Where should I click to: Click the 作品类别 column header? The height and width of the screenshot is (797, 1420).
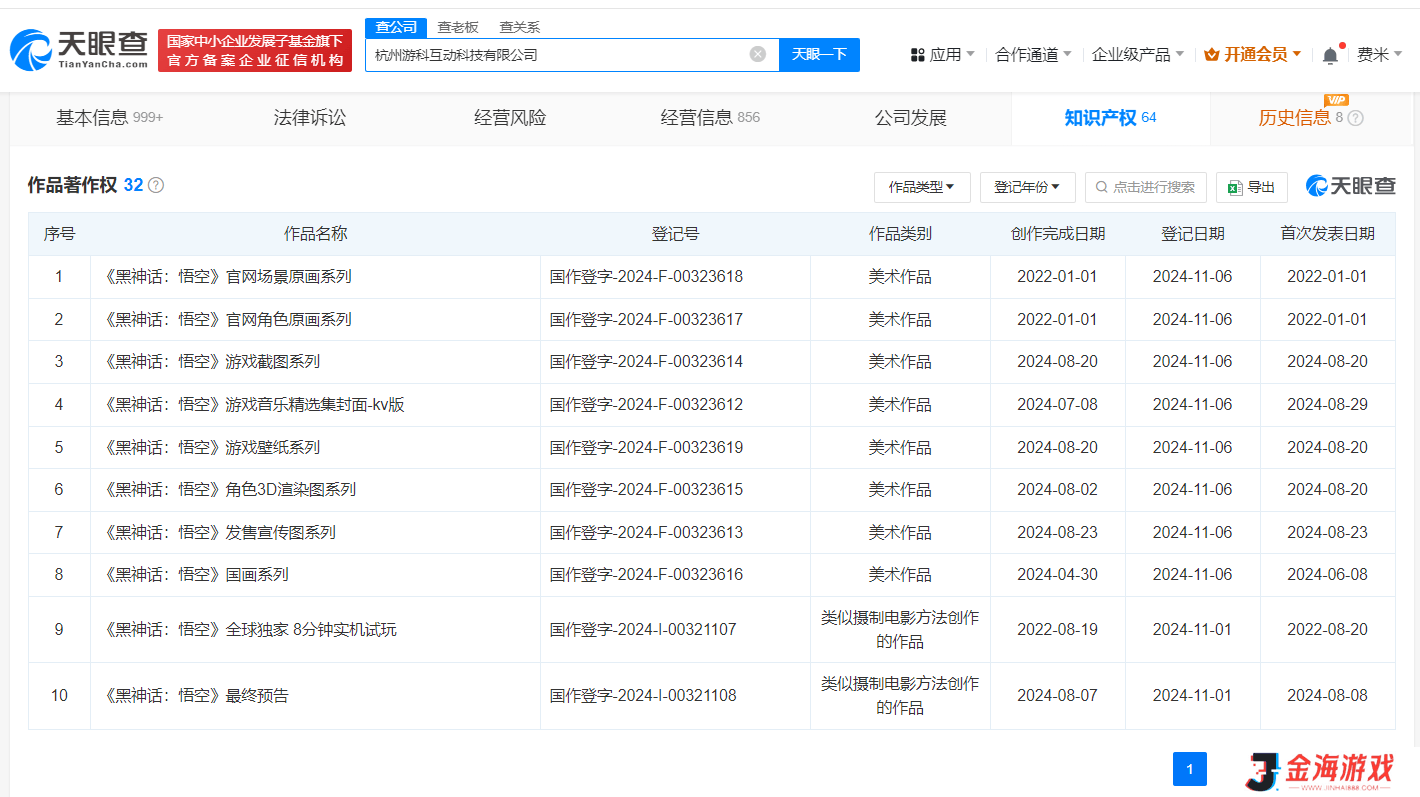[900, 234]
